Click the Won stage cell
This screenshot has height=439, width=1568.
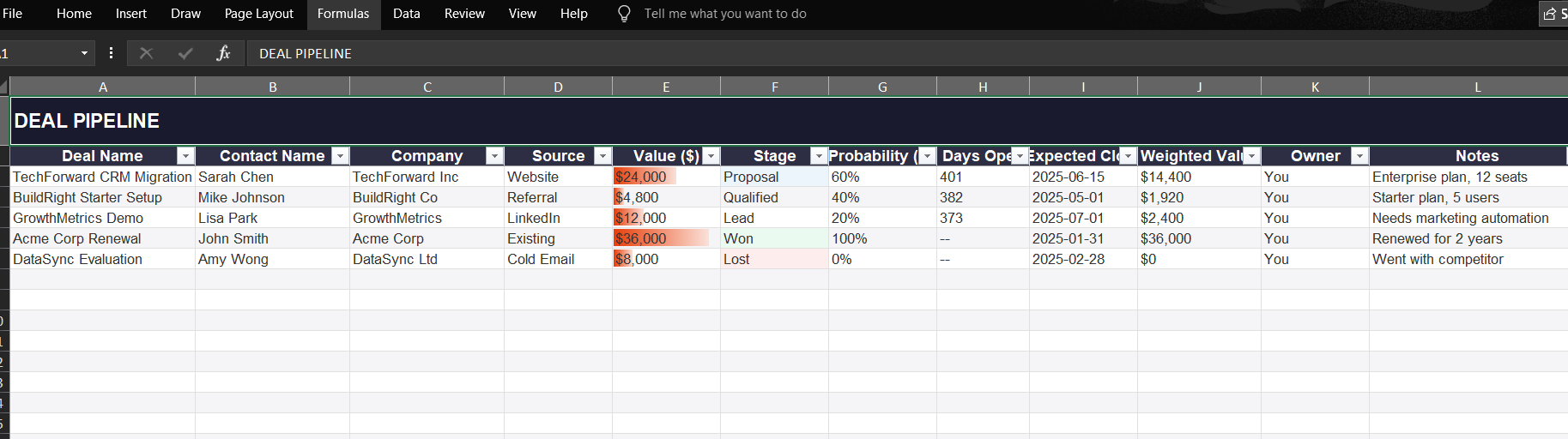[x=774, y=238]
